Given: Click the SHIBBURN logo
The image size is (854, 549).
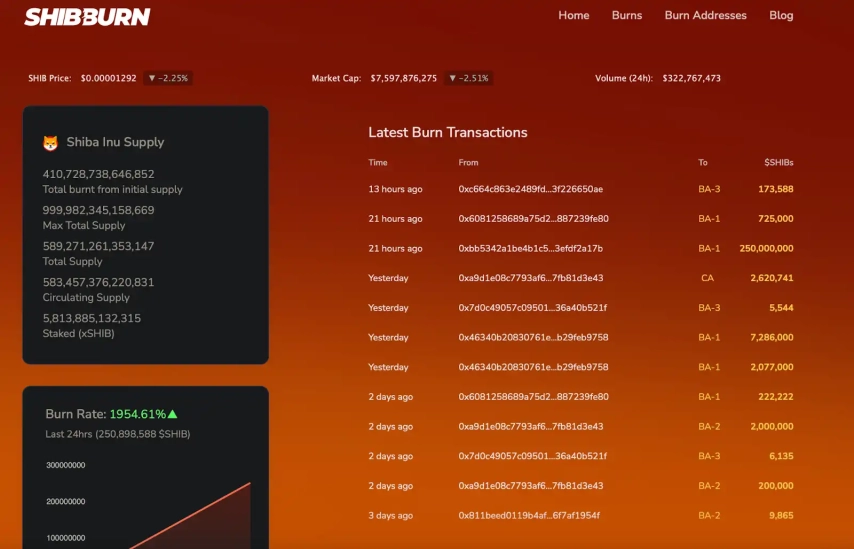Looking at the screenshot, I should coord(87,16).
